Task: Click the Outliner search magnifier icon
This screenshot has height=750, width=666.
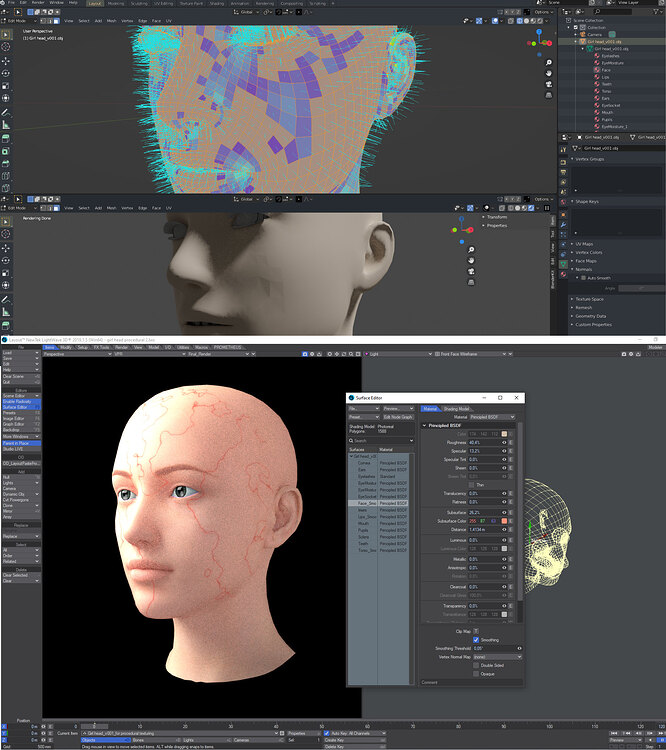Action: pos(597,11)
